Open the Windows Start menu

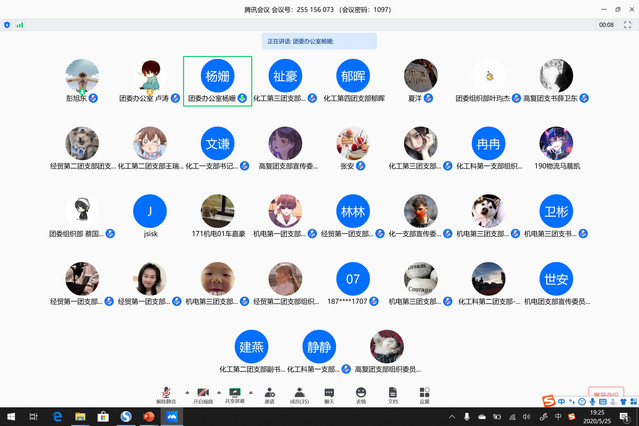11,417
